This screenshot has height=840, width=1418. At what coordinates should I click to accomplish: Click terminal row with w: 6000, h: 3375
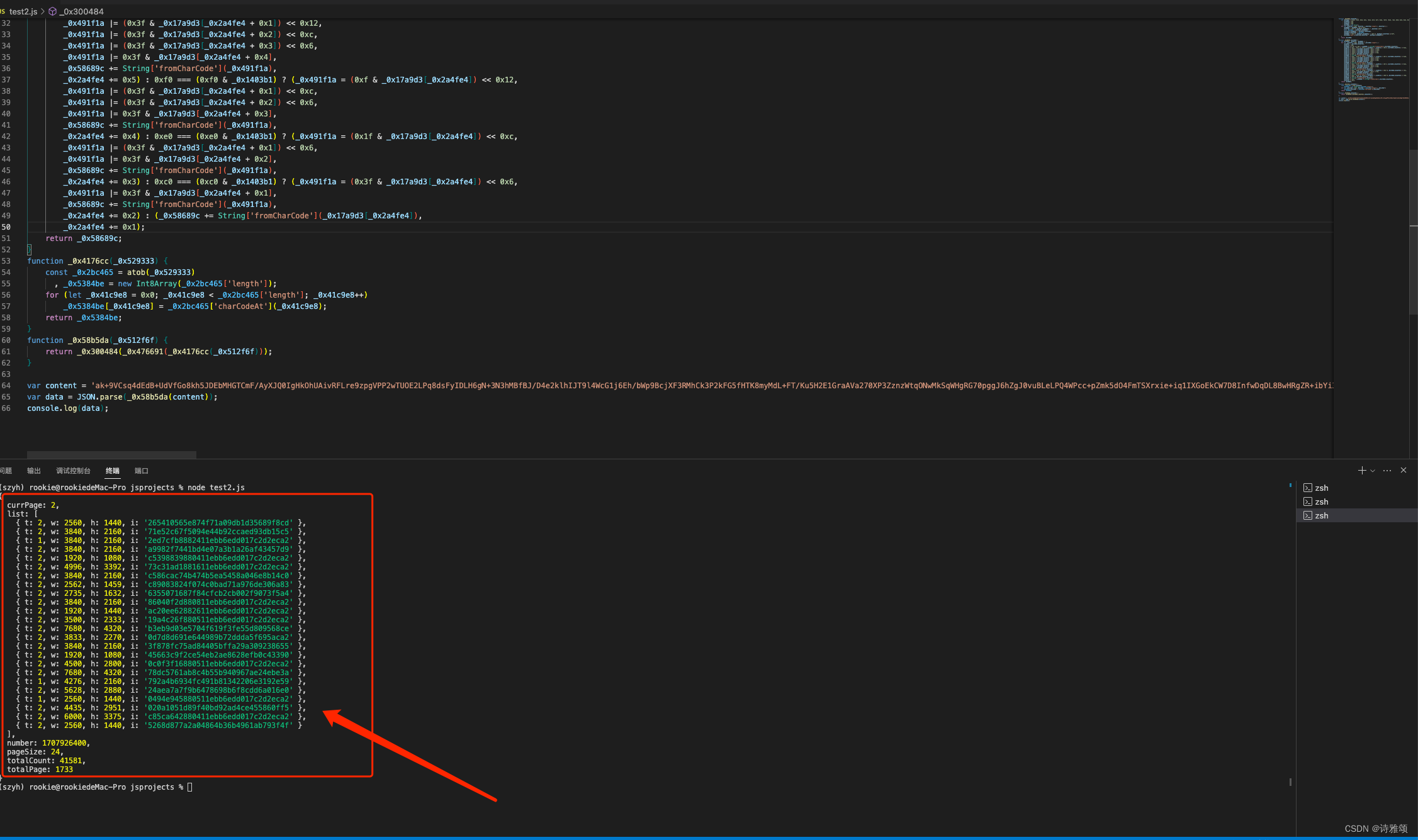coord(161,717)
